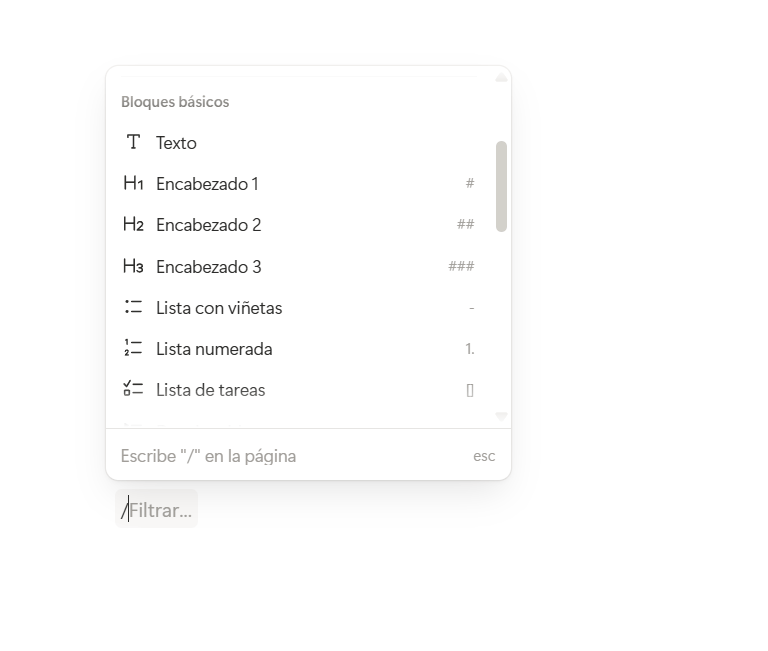
Task: Click the H1 heading icon
Action: coord(133,183)
